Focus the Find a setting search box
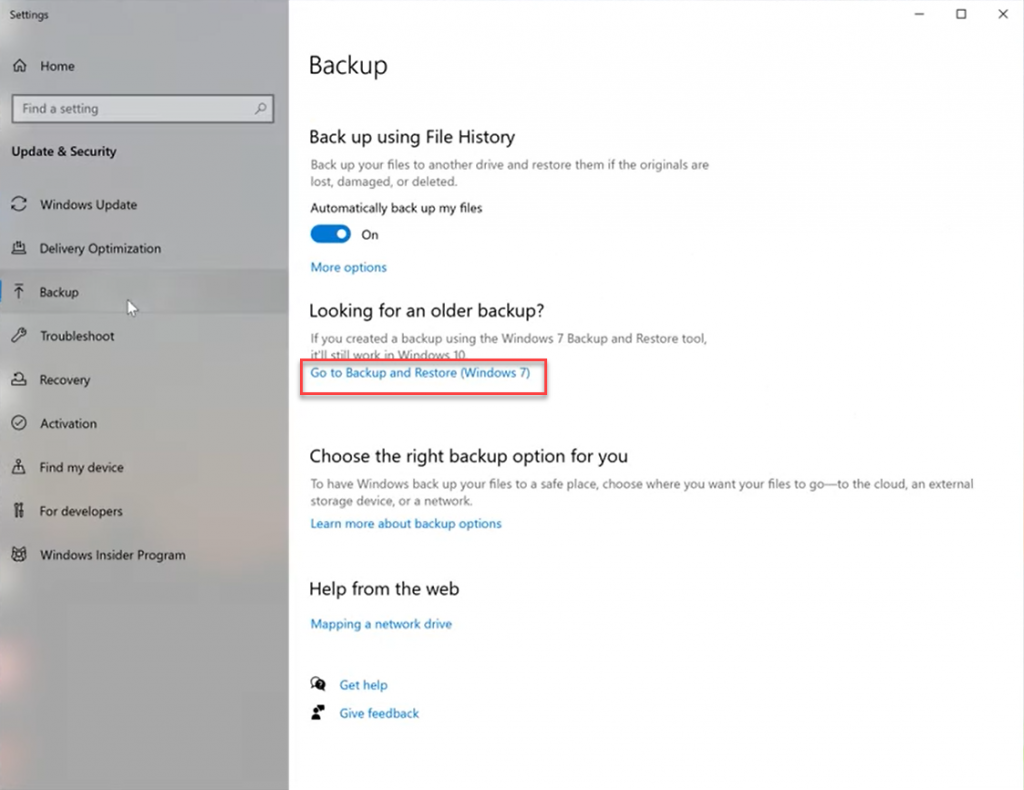This screenshot has height=790, width=1024. [142, 108]
